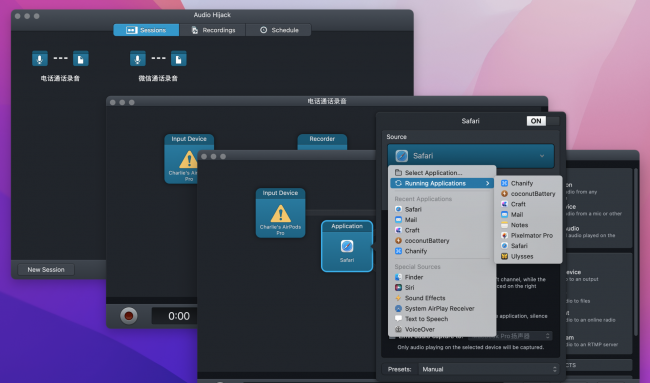Pick coconutBattery under Recent Applications
The image size is (650, 383).
click(x=442, y=240)
